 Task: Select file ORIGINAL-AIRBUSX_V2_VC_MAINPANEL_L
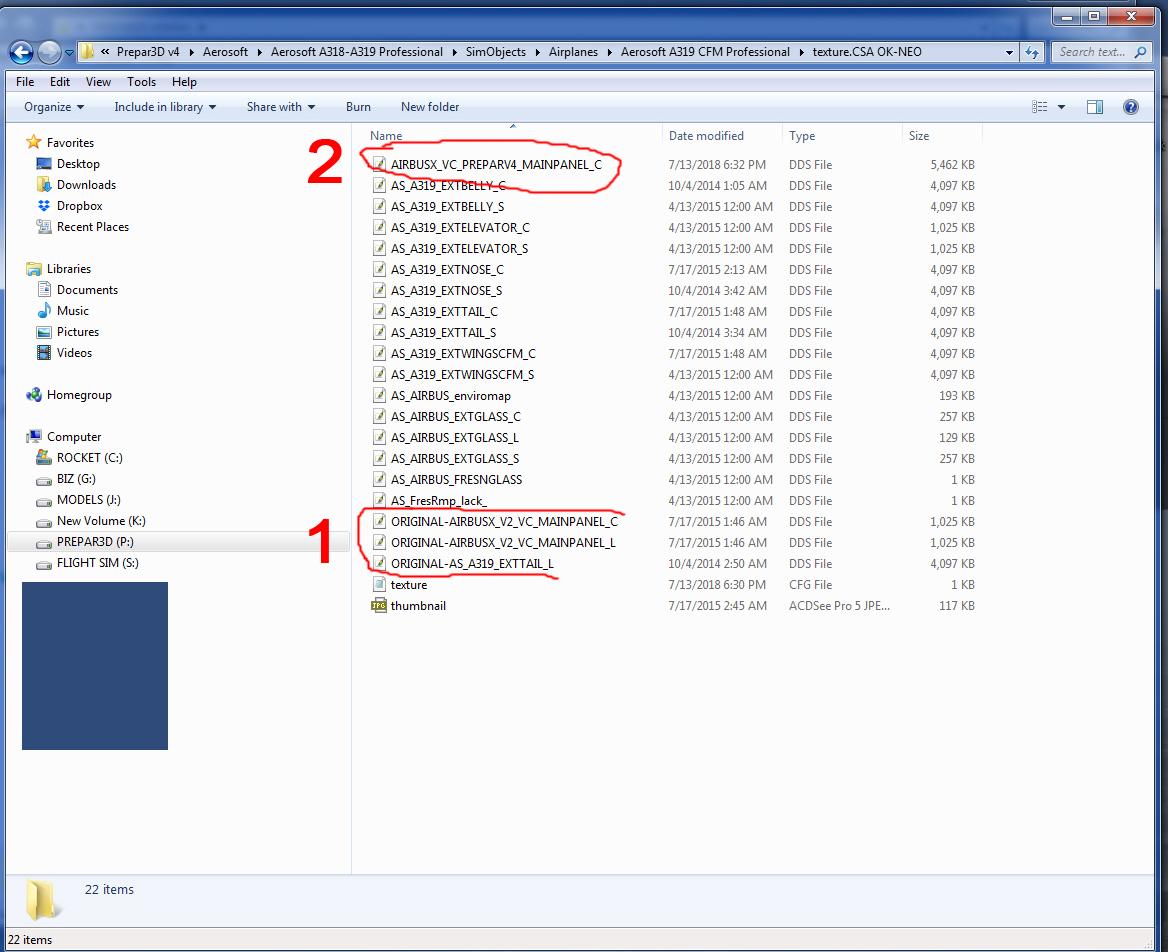pyautogui.click(x=503, y=542)
